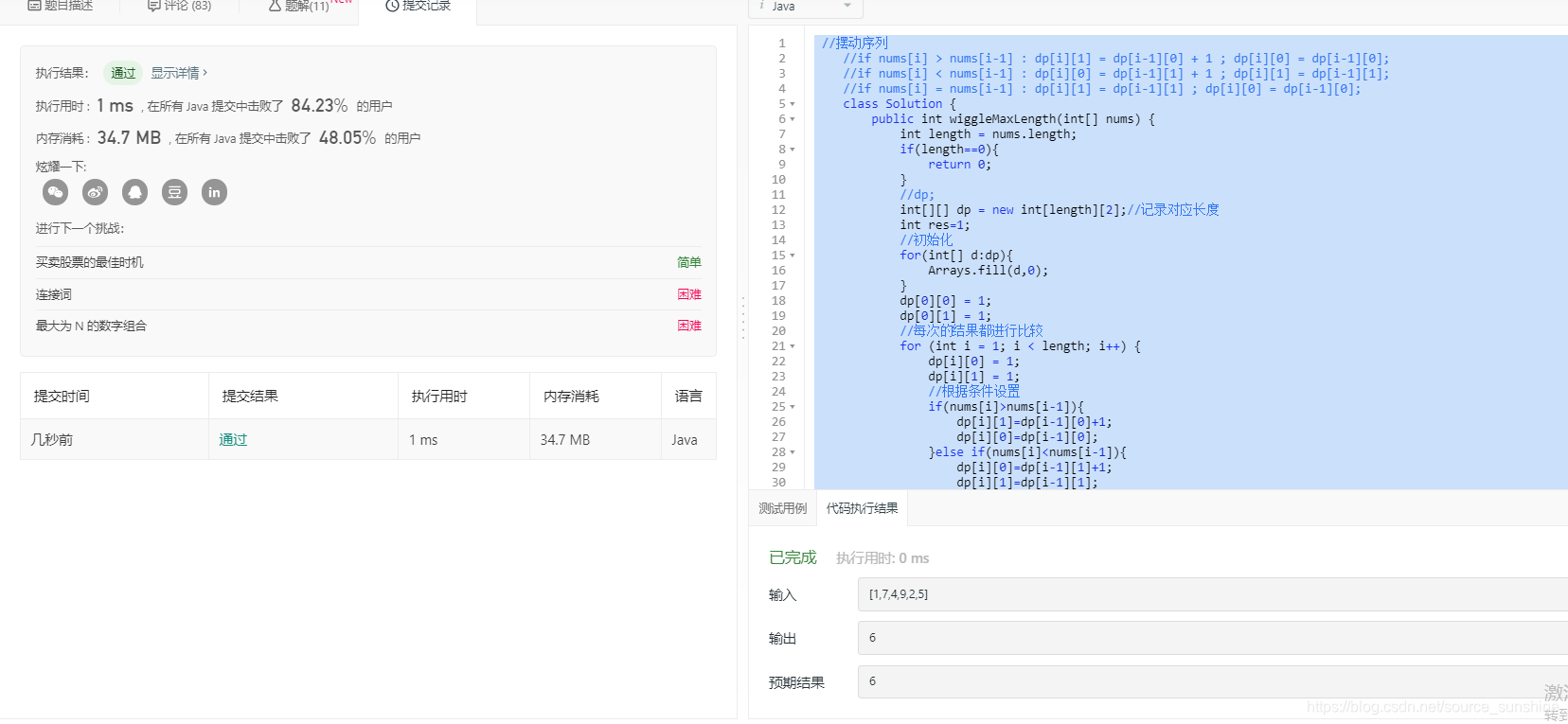
Task: Switch to the 代码执行结果 tab
Action: click(863, 508)
